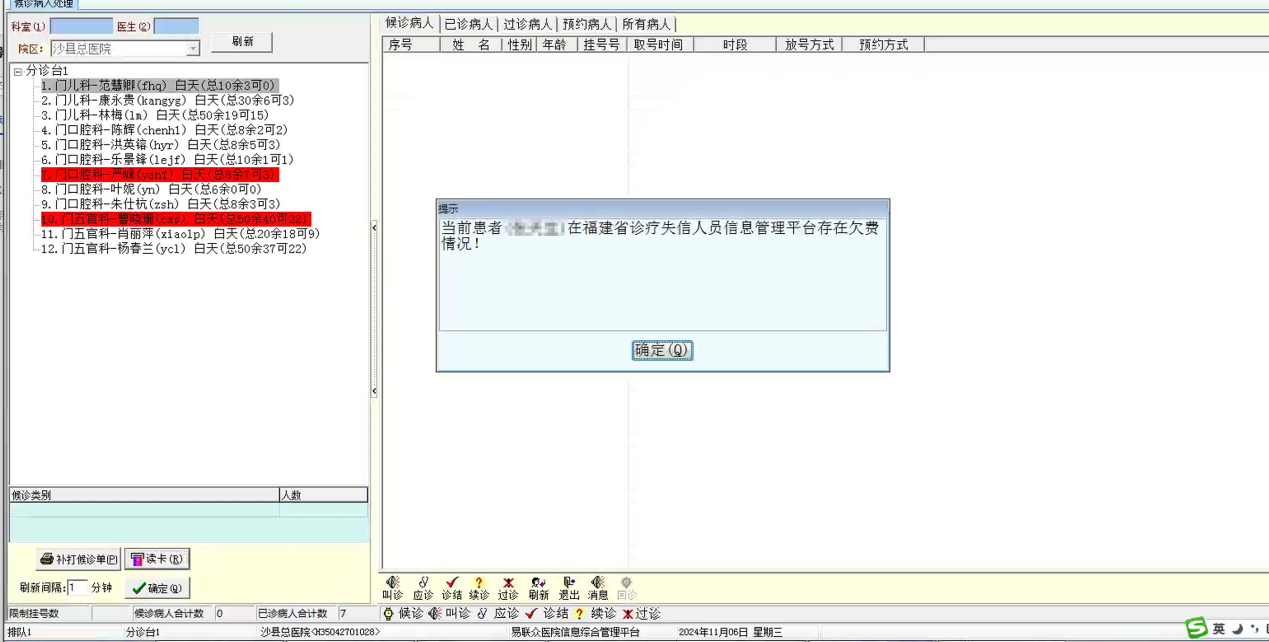Select 门五官科-杨春兰(ycl) tree row

173,249
